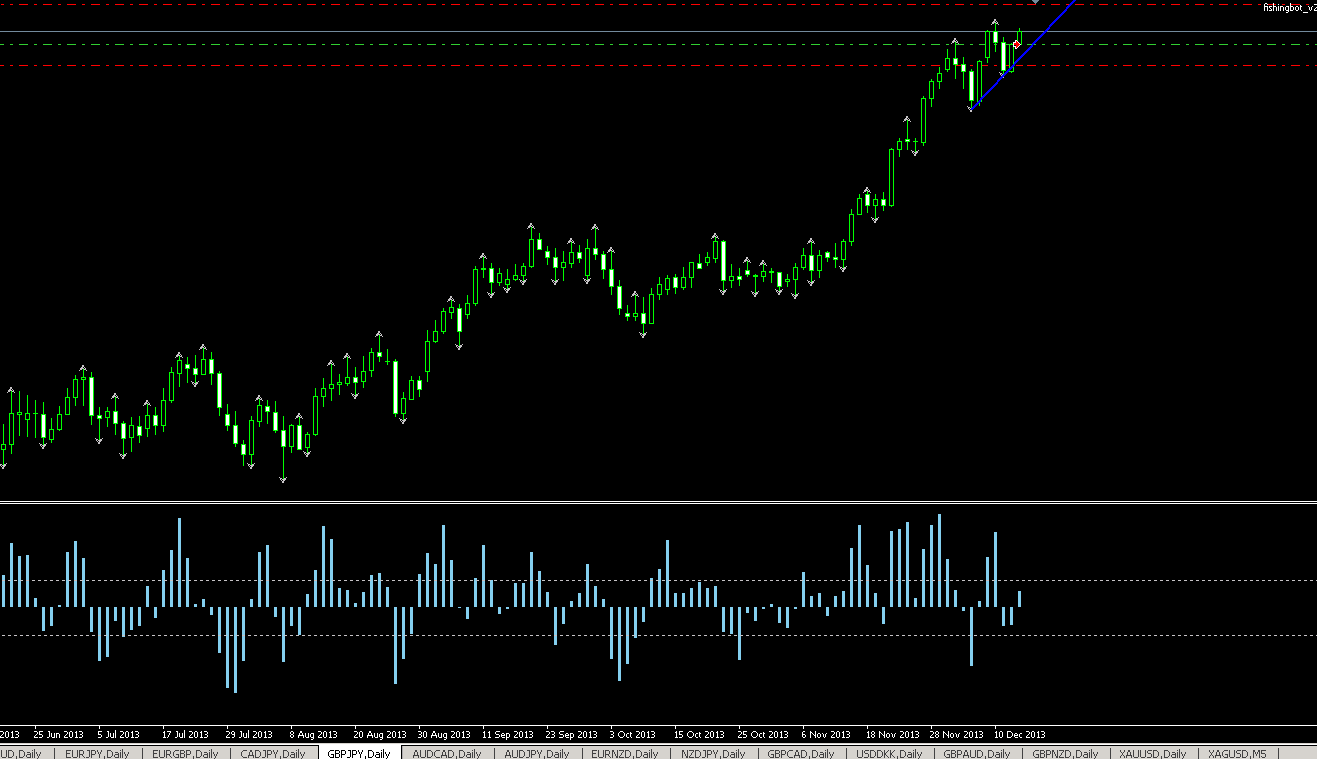
Task: Go to the NZDJPY,Daily chart tab
Action: click(x=713, y=753)
